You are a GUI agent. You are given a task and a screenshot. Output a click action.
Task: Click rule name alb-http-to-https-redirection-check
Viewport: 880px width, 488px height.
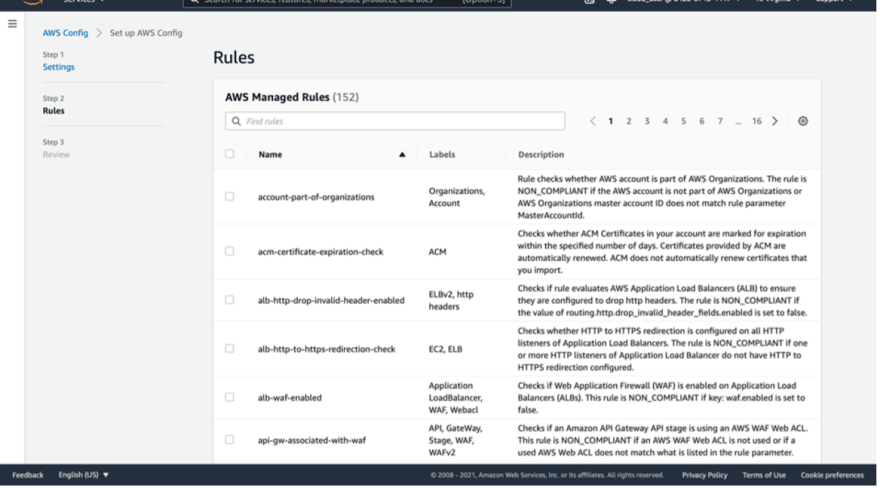[327, 349]
